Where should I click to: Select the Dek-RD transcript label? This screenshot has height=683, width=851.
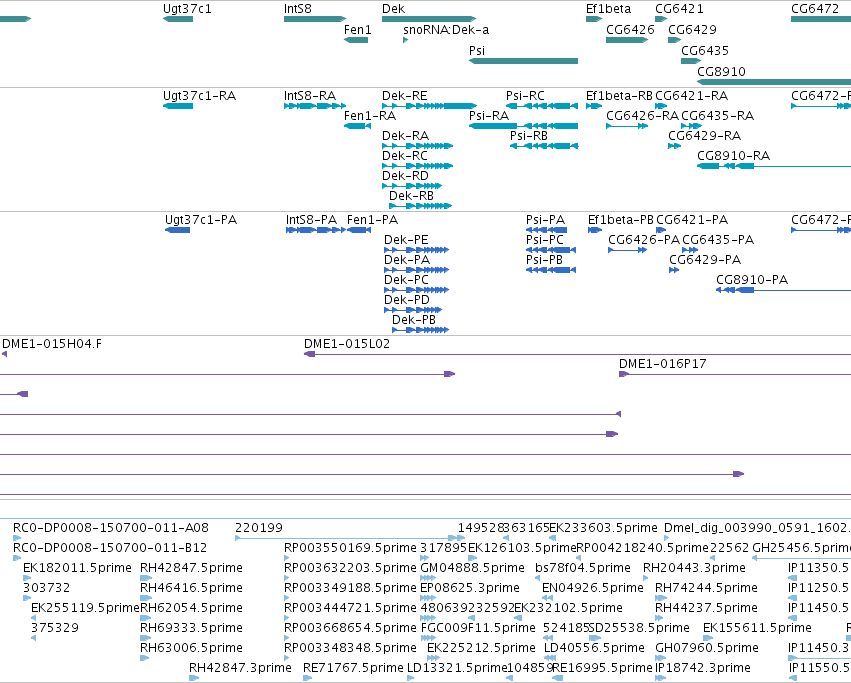pos(405,175)
